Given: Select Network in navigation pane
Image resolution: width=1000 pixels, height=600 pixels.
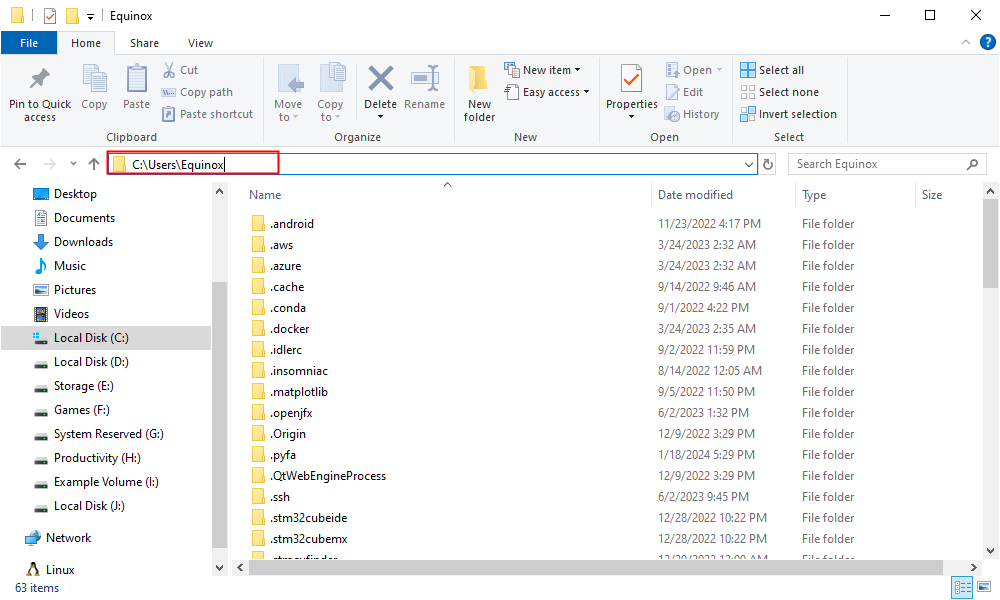Looking at the screenshot, I should pos(68,538).
